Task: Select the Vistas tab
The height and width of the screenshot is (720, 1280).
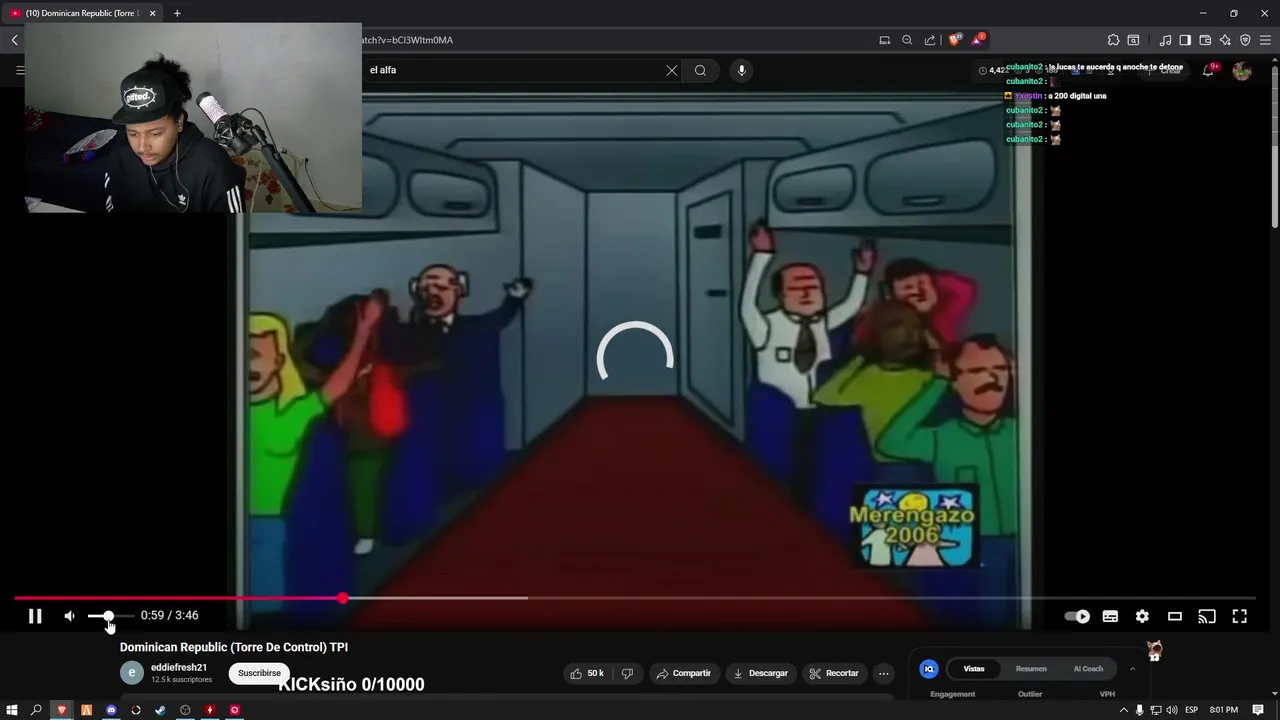Action: (974, 669)
